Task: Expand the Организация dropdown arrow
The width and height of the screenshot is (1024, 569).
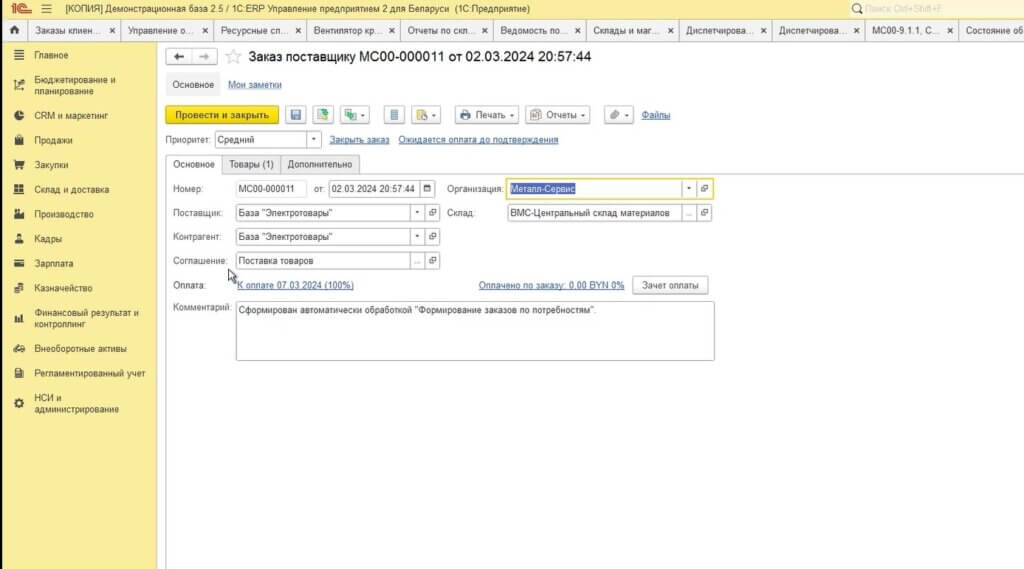Action: [x=688, y=189]
